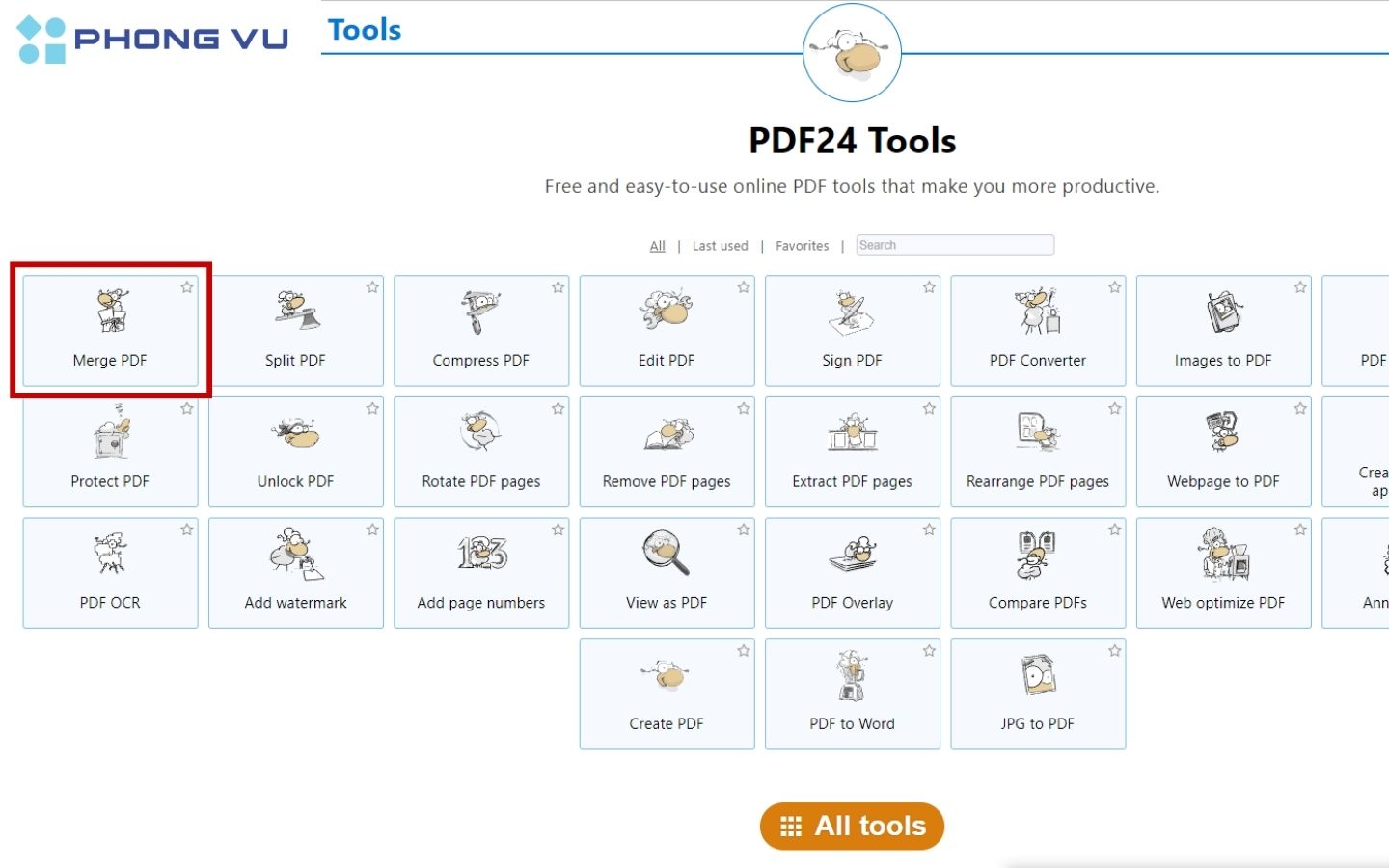Screen dimensions: 1389x868
Task: Open the Webpage to PDF tool
Action: tap(1224, 452)
